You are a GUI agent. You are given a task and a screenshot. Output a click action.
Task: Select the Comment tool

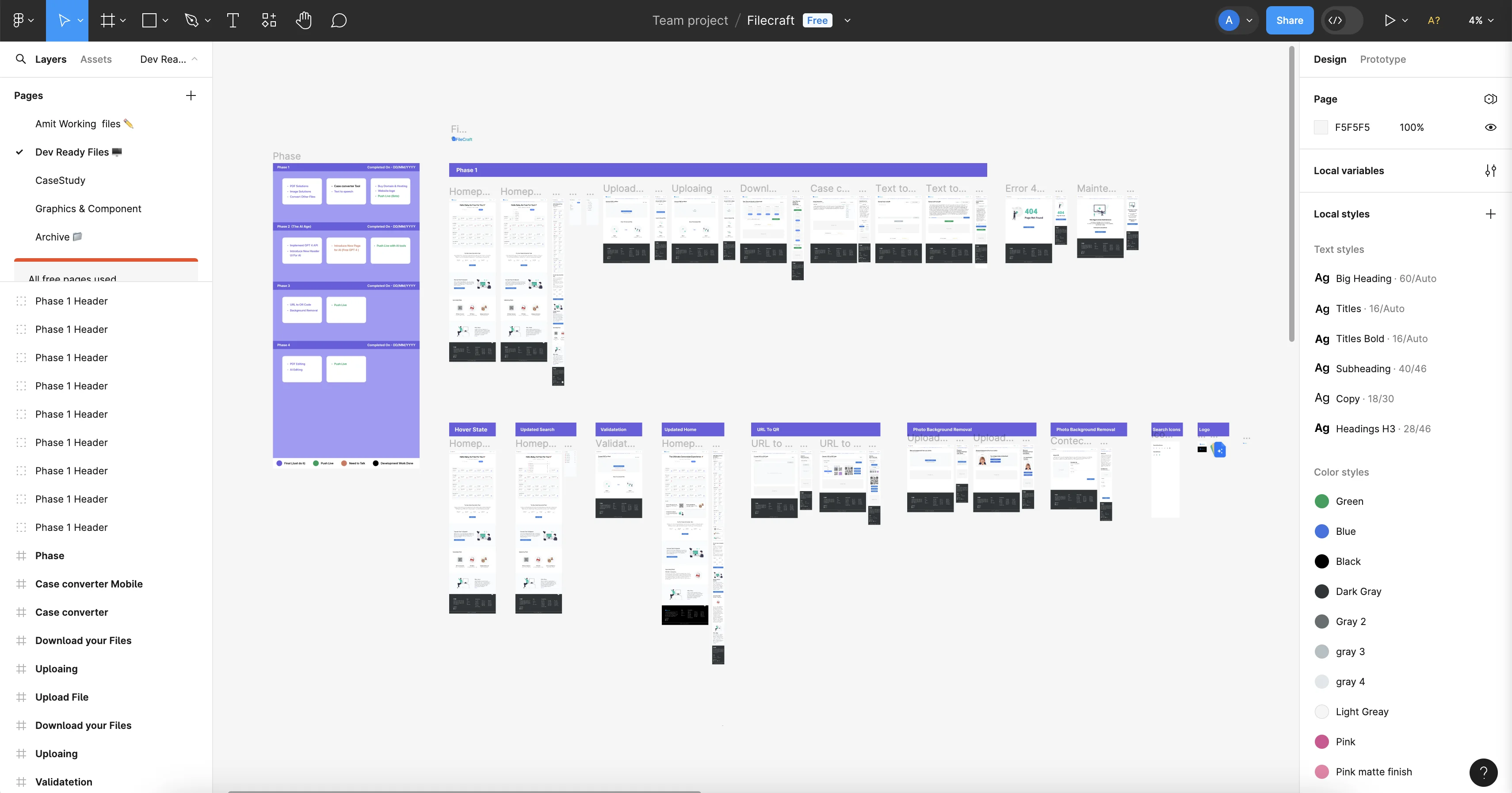pyautogui.click(x=339, y=20)
